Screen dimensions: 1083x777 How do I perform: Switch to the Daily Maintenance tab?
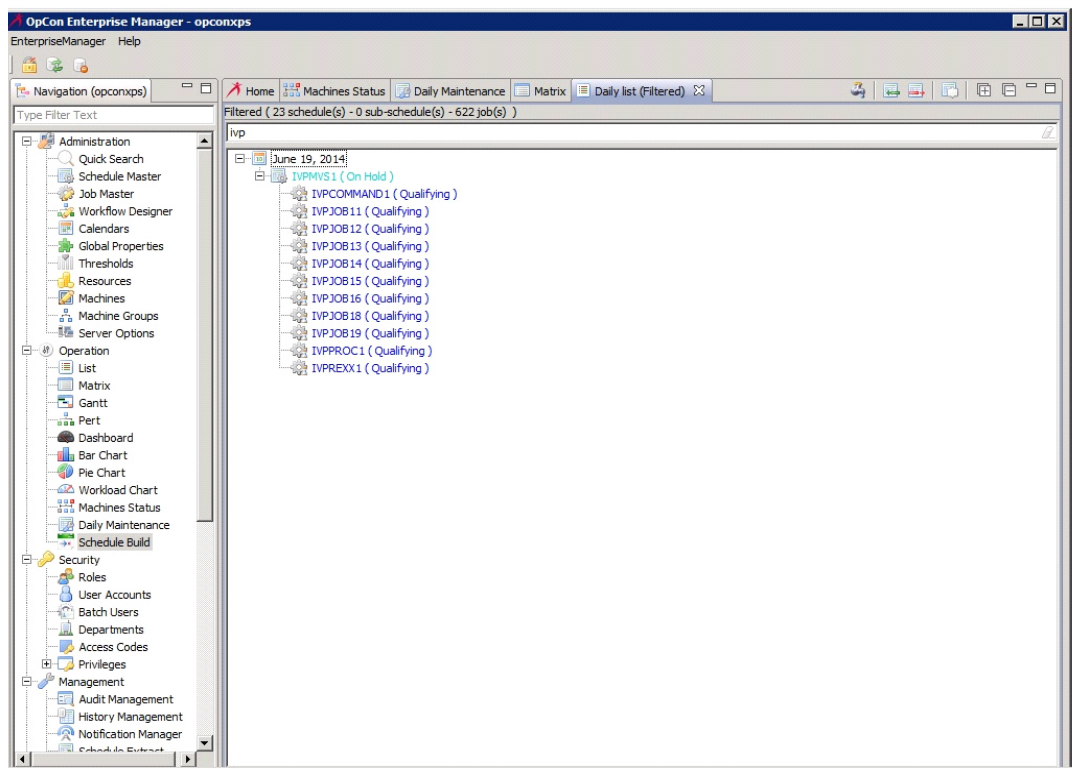coord(450,91)
